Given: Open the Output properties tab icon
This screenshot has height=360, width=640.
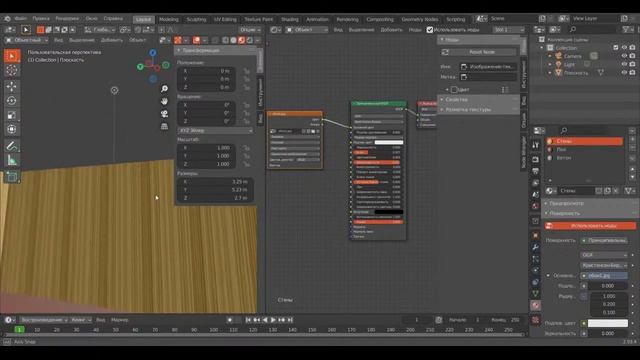Looking at the screenshot, I should tap(536, 171).
